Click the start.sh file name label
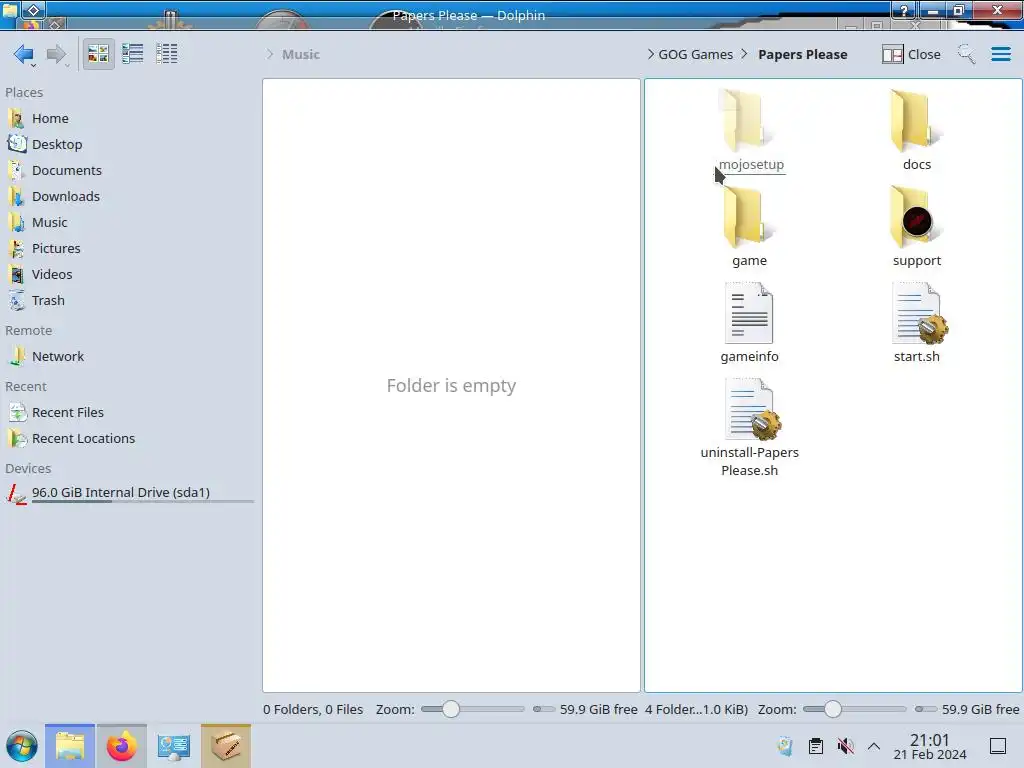The width and height of the screenshot is (1024, 768). (917, 357)
